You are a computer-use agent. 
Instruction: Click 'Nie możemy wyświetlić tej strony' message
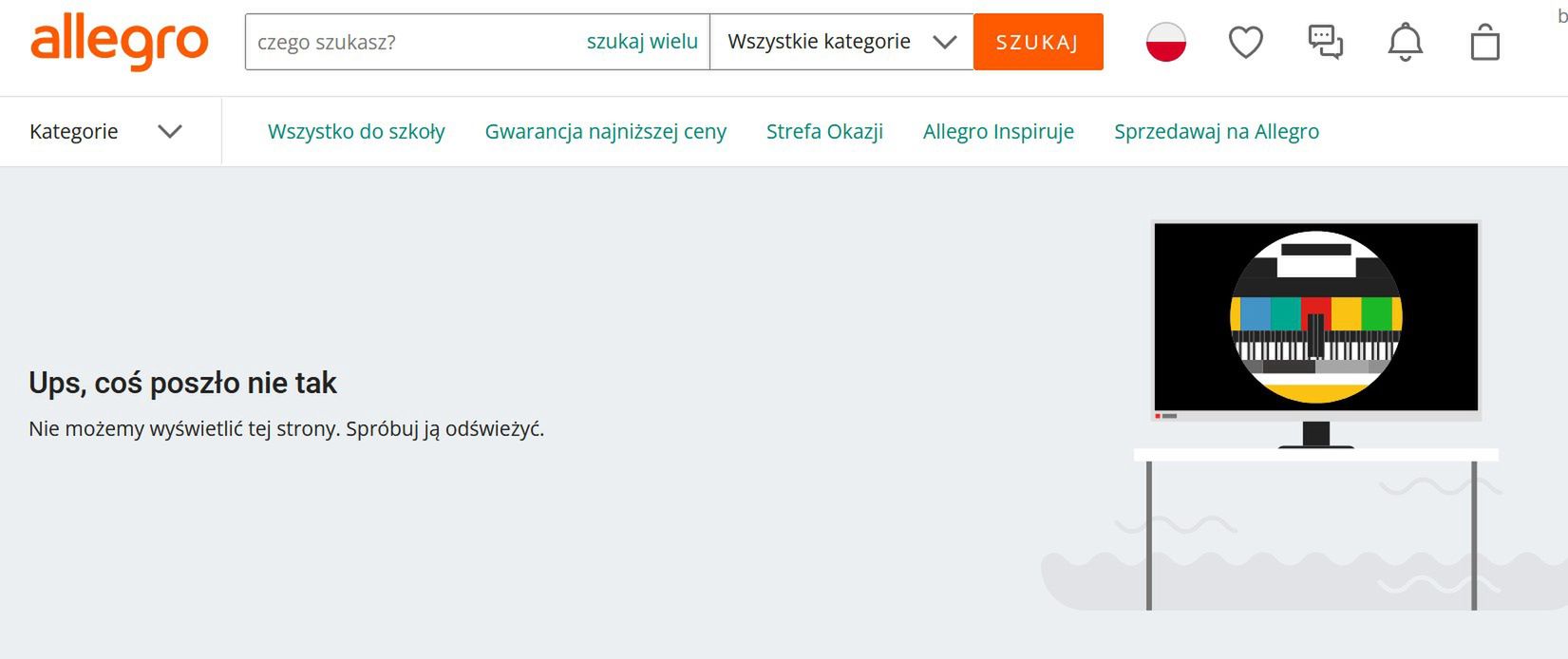point(287,428)
